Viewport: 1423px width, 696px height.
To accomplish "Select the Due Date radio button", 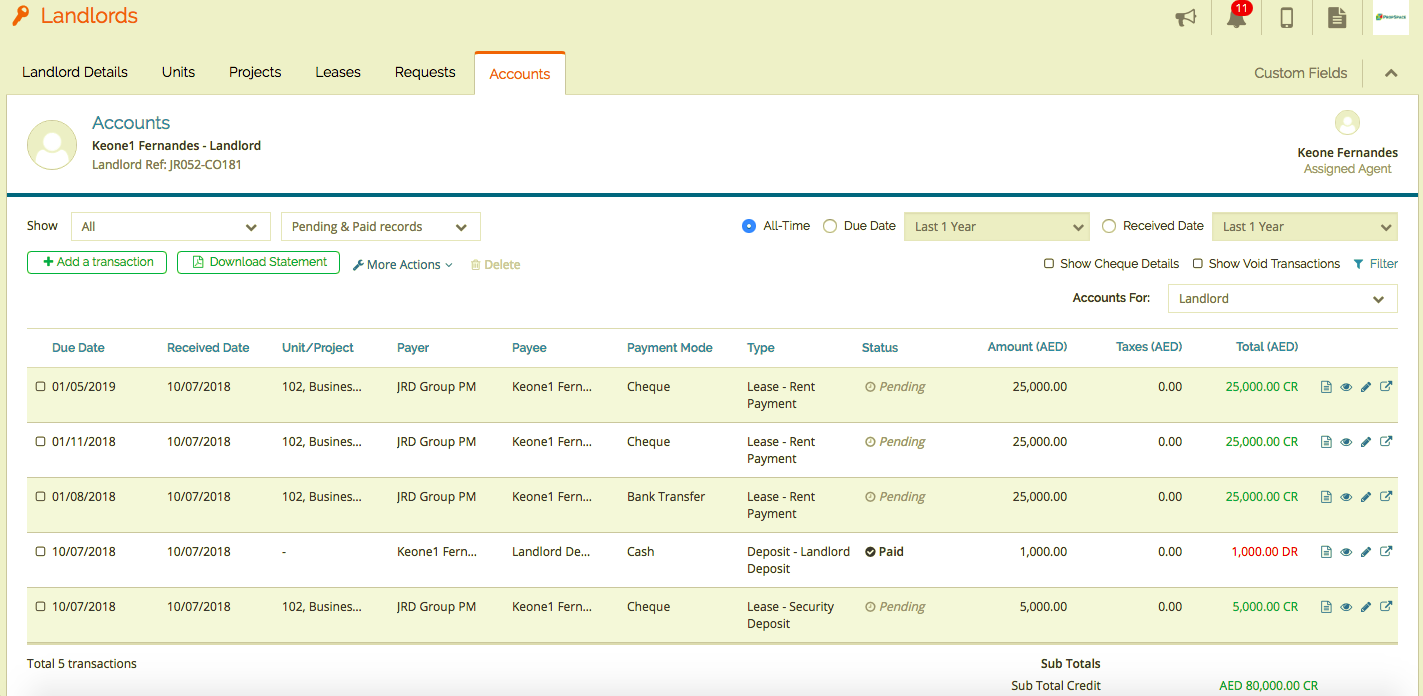I will pyautogui.click(x=830, y=225).
